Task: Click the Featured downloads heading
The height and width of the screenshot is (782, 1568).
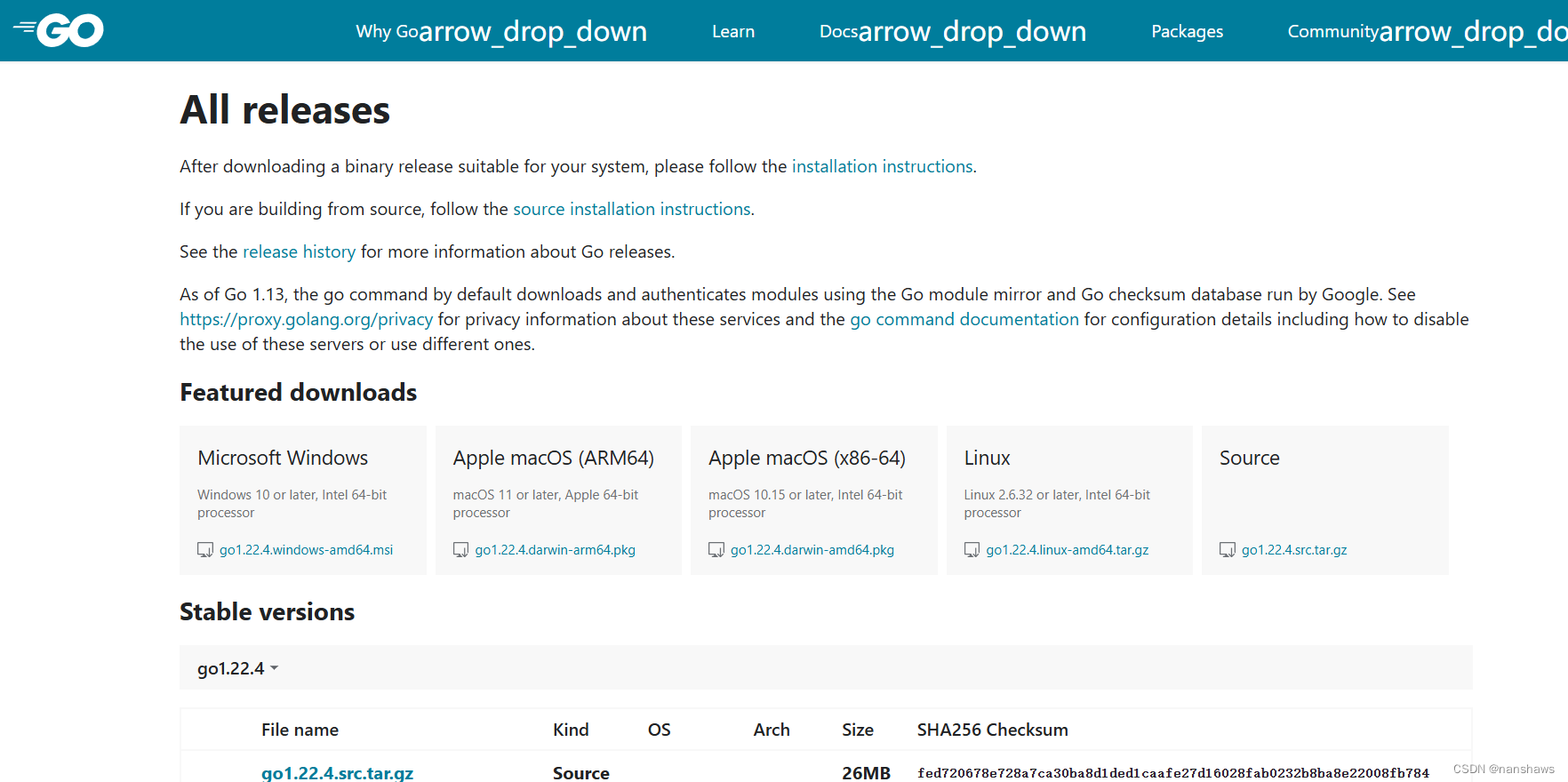Action: tap(299, 392)
